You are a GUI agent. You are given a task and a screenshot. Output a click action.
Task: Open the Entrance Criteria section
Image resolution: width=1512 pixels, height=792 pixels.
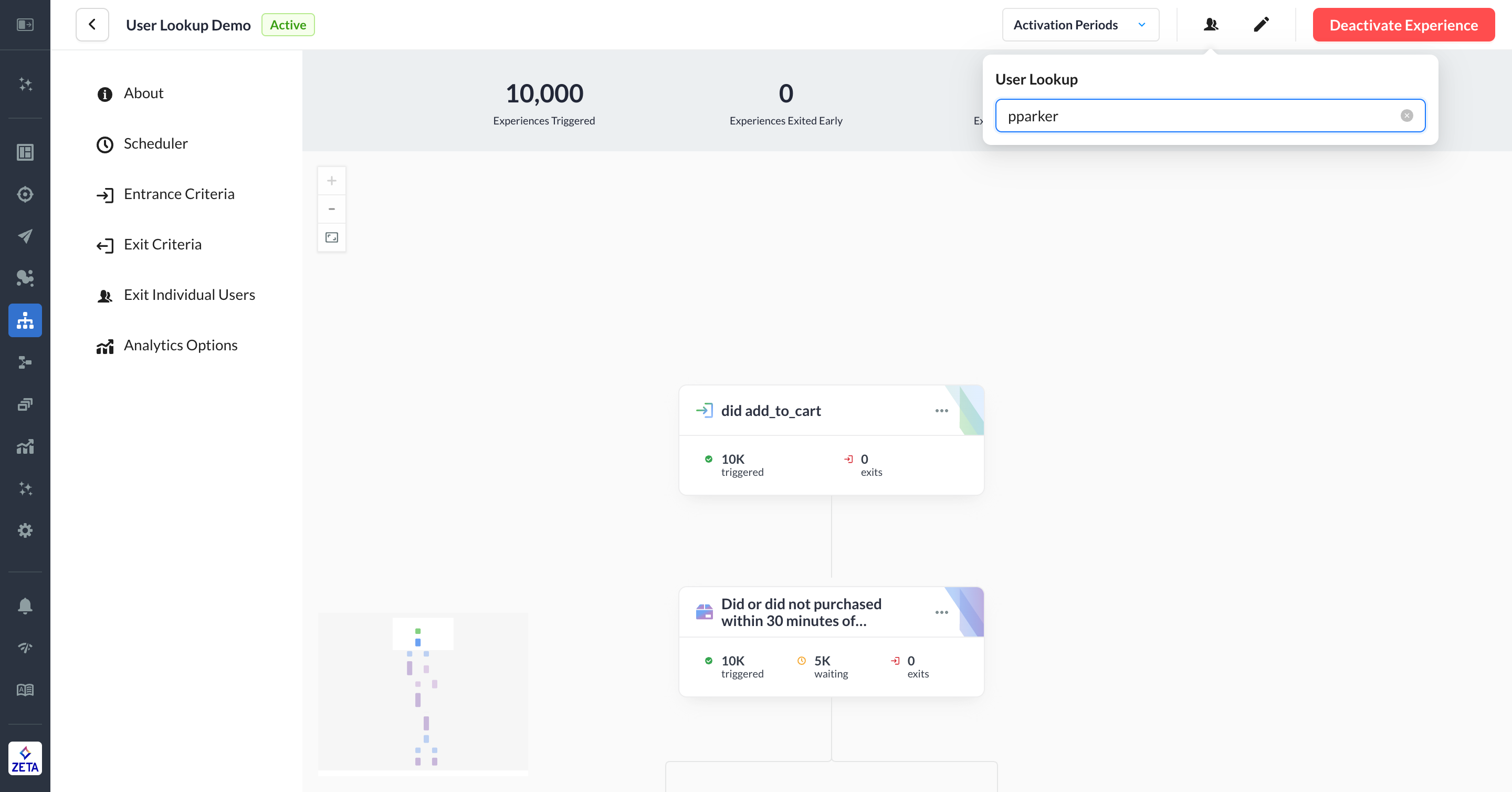point(179,194)
